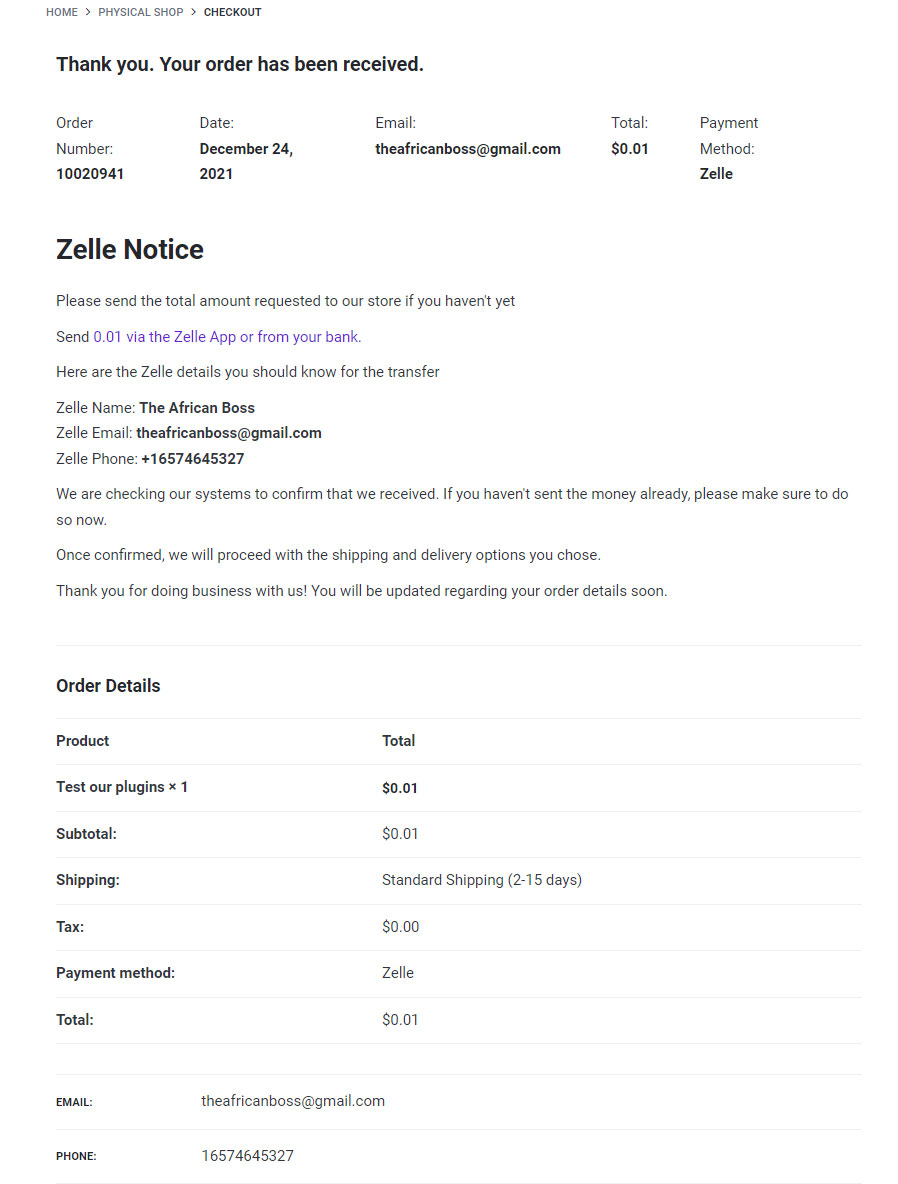The width and height of the screenshot is (898, 1184).
Task: Click the customer phone number 16574645327
Action: (x=248, y=1155)
